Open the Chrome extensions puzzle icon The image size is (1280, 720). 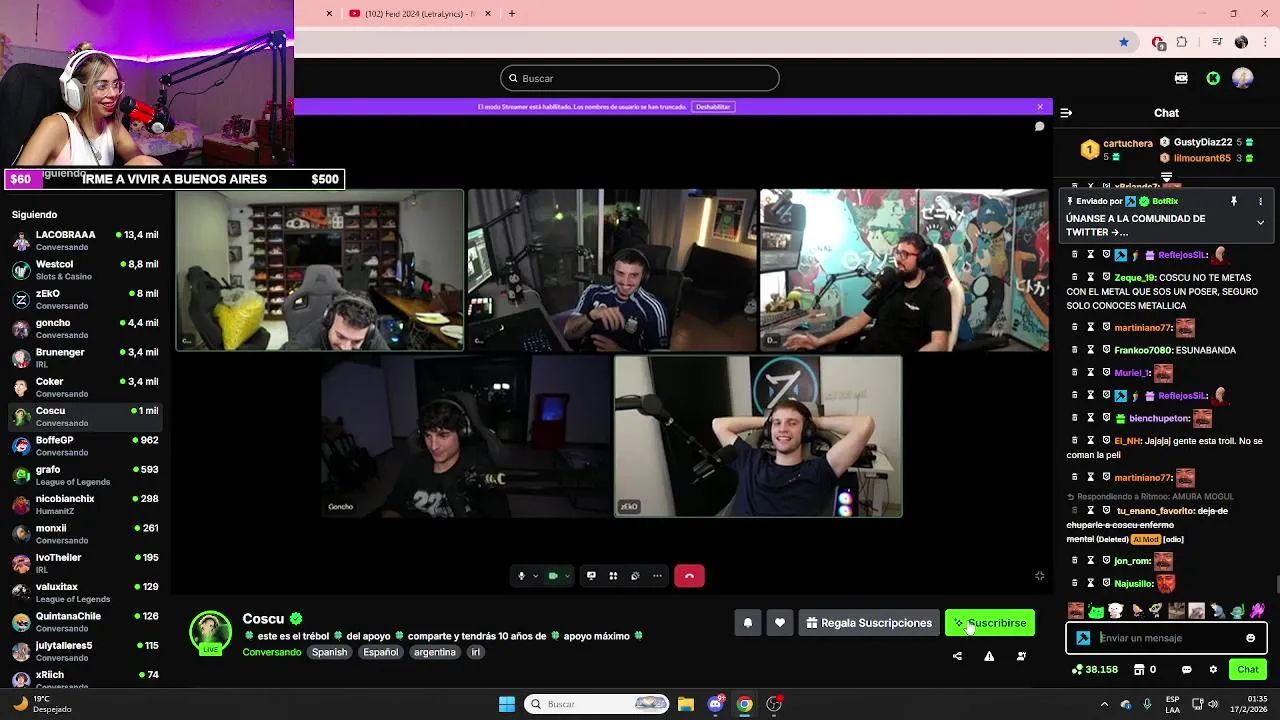click(x=1182, y=42)
